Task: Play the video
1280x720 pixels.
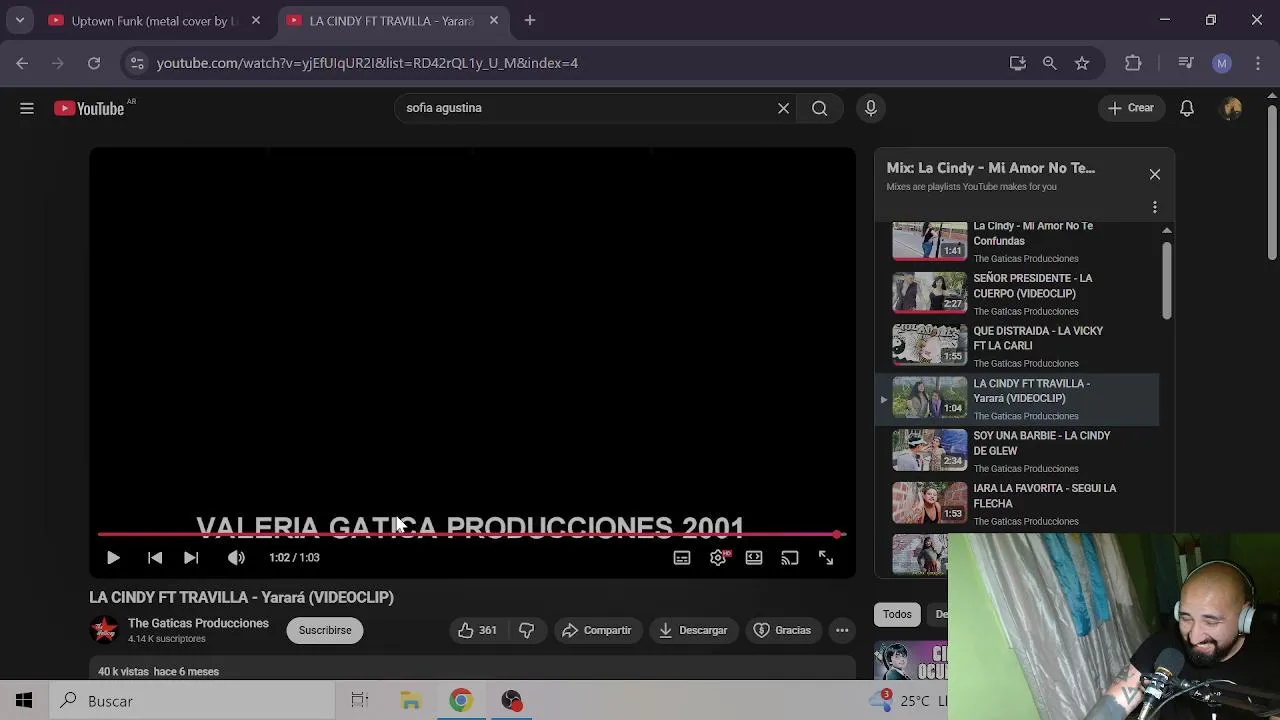Action: (113, 558)
